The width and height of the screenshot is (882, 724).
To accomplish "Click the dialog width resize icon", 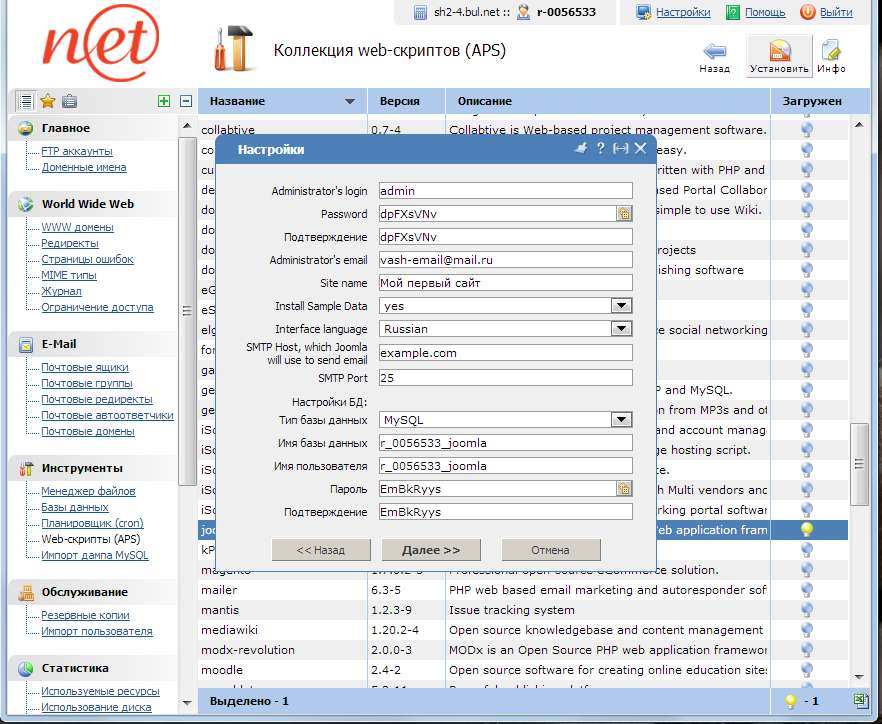I will click(x=620, y=148).
